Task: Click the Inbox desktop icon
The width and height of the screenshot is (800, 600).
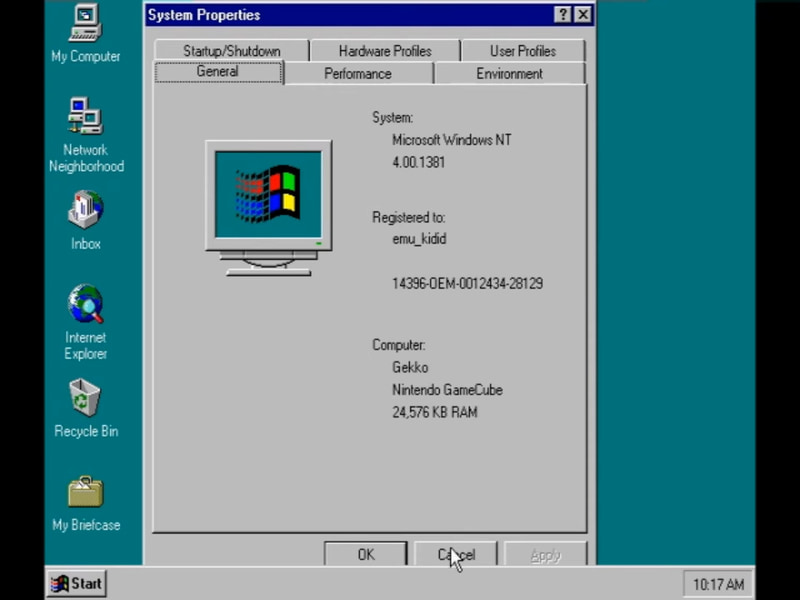Action: (x=86, y=220)
